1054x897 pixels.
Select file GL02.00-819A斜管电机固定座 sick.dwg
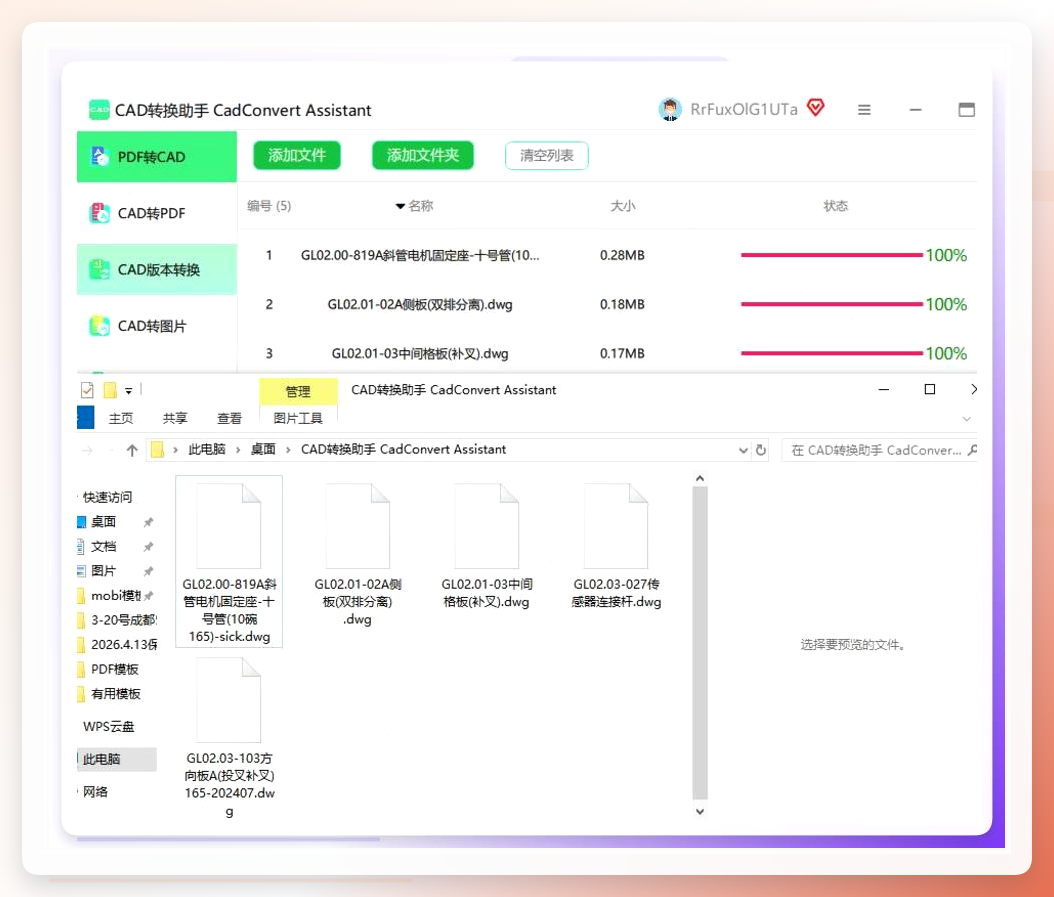tap(229, 561)
